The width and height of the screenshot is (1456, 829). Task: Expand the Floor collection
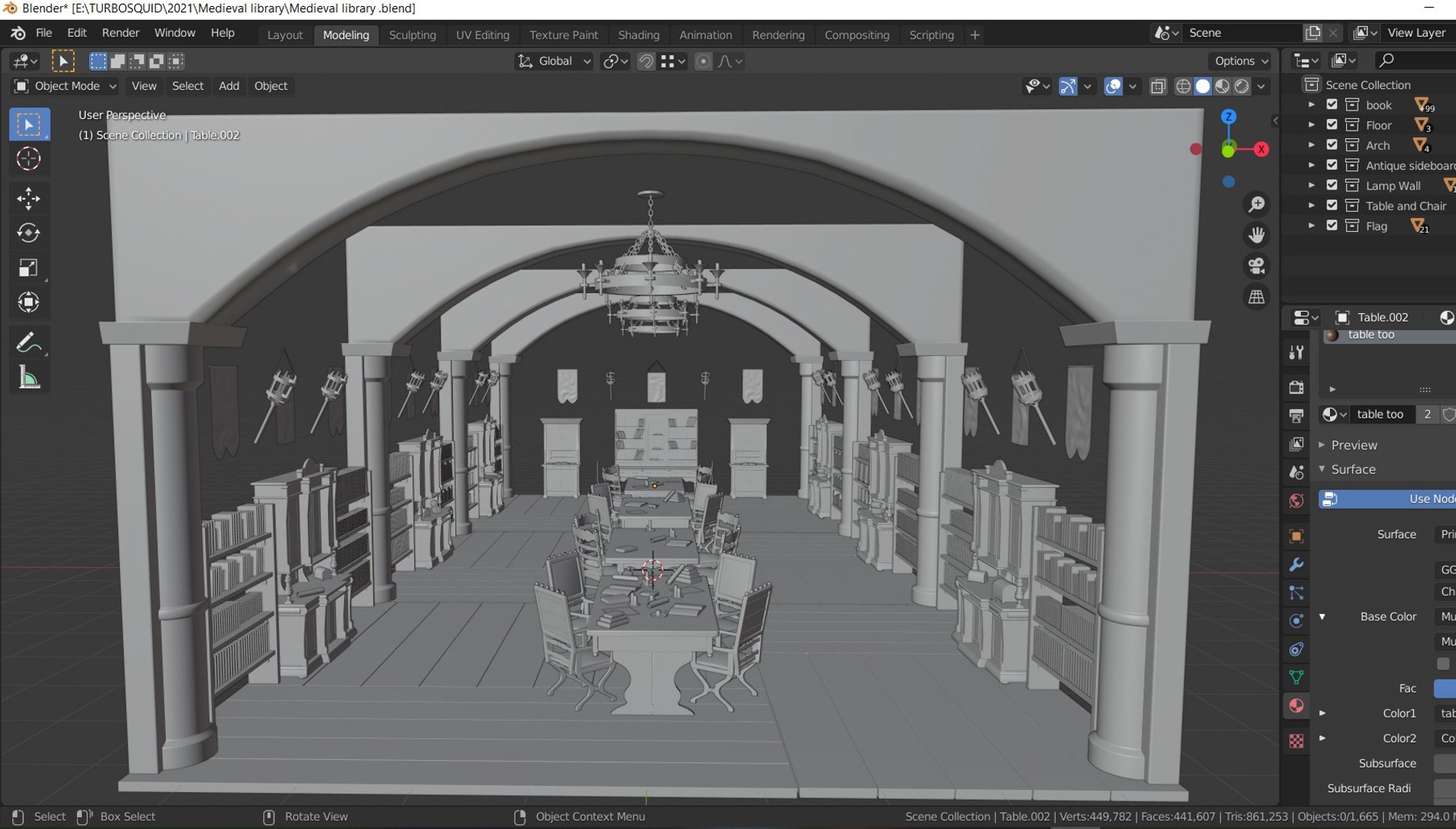pyautogui.click(x=1312, y=124)
